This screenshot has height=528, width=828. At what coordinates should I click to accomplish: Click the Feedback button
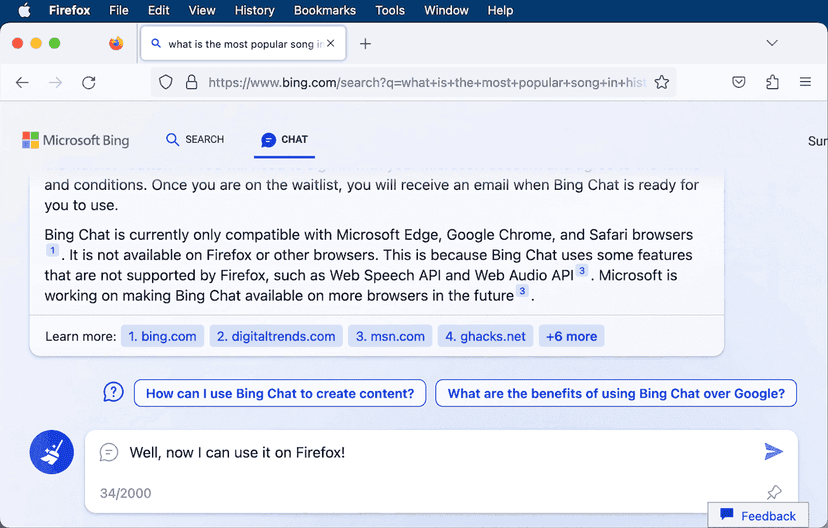coord(758,516)
